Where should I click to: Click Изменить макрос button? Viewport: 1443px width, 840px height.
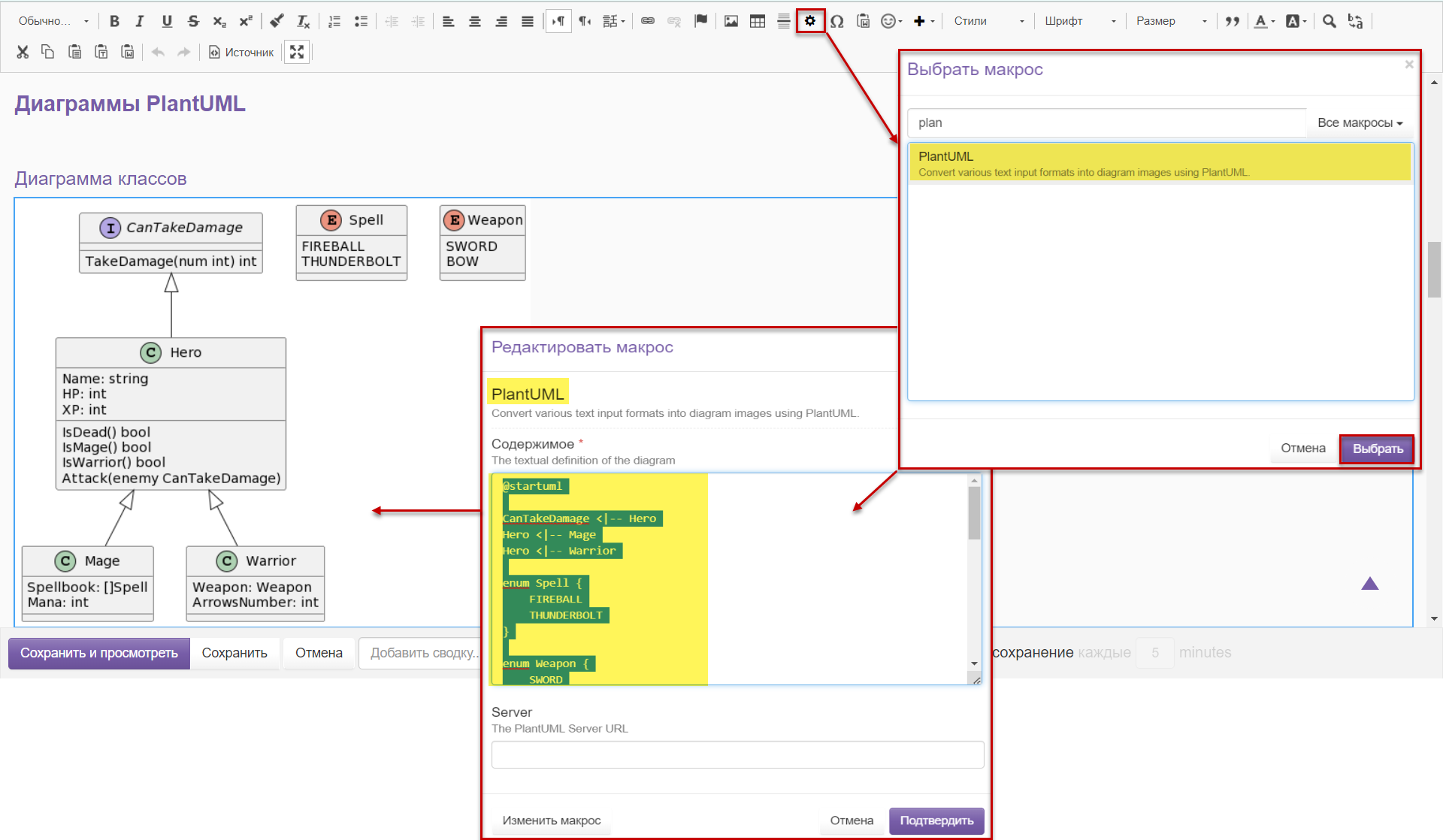552,820
